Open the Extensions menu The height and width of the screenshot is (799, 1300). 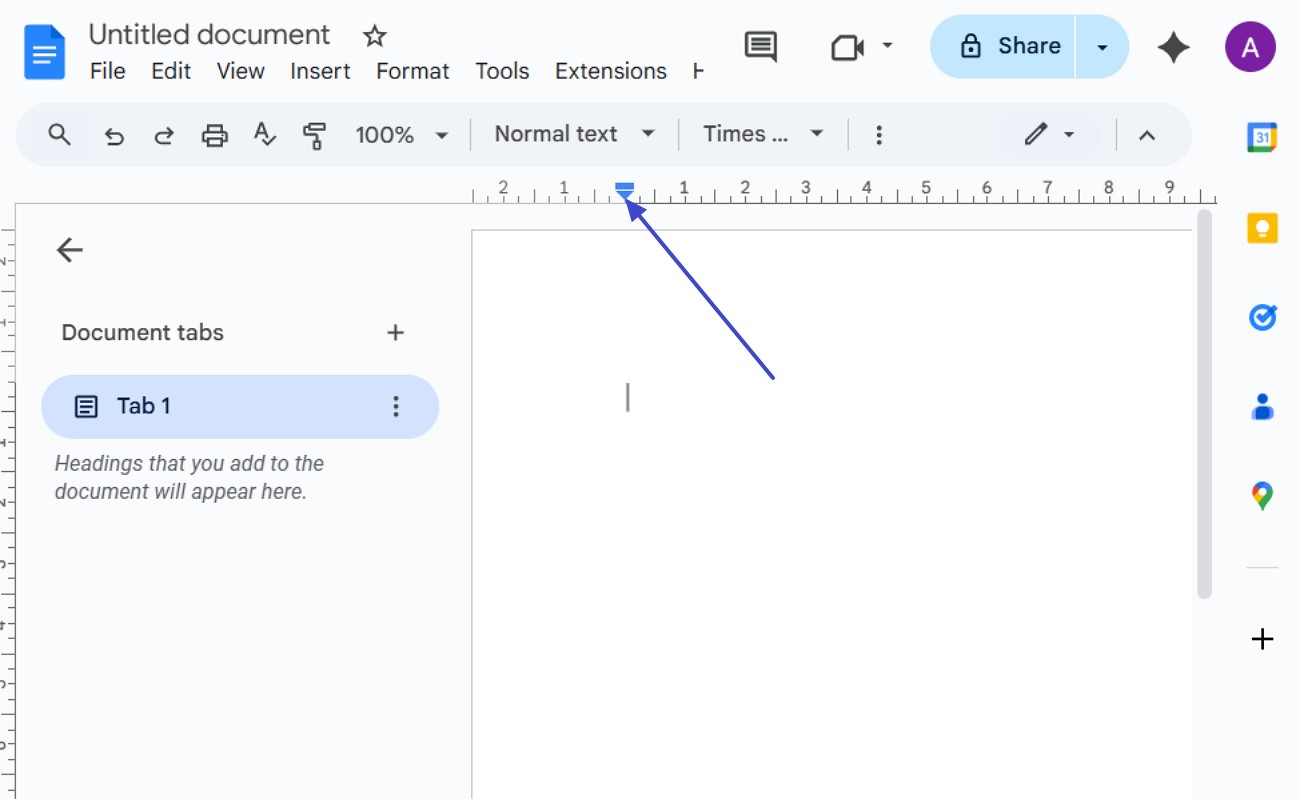(x=611, y=71)
